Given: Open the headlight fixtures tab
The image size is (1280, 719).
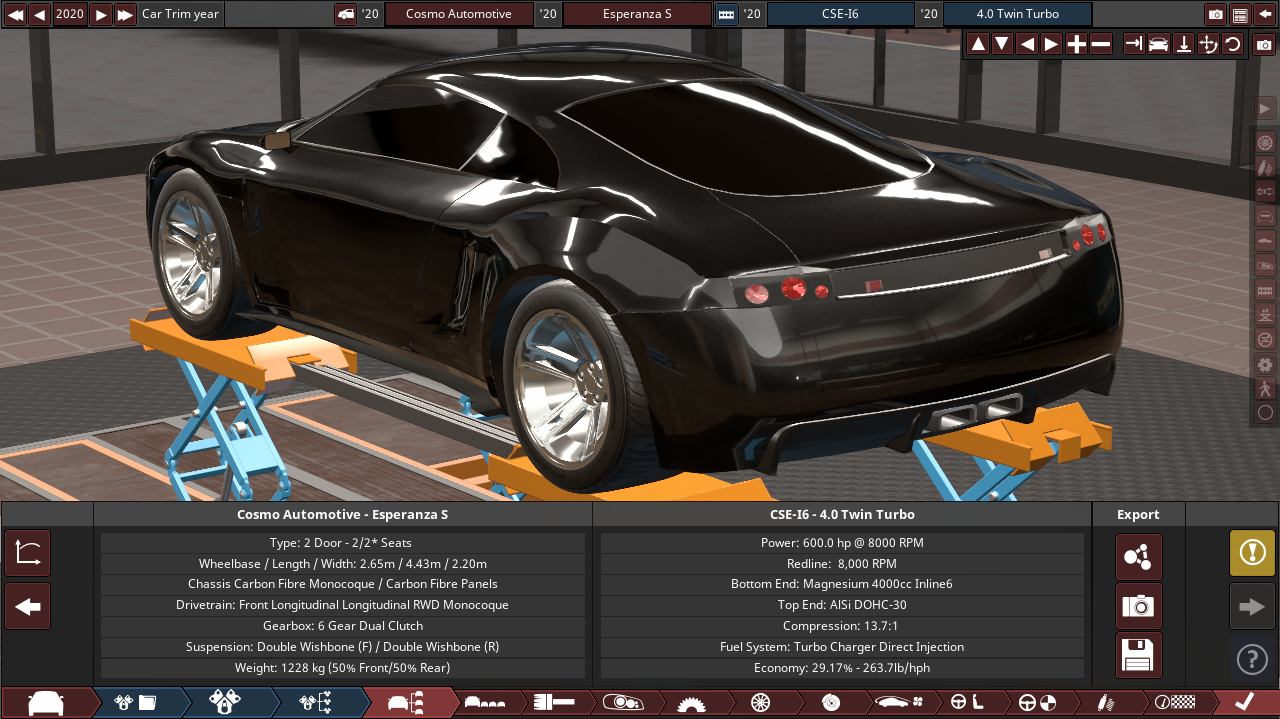Looking at the screenshot, I should click(x=621, y=702).
